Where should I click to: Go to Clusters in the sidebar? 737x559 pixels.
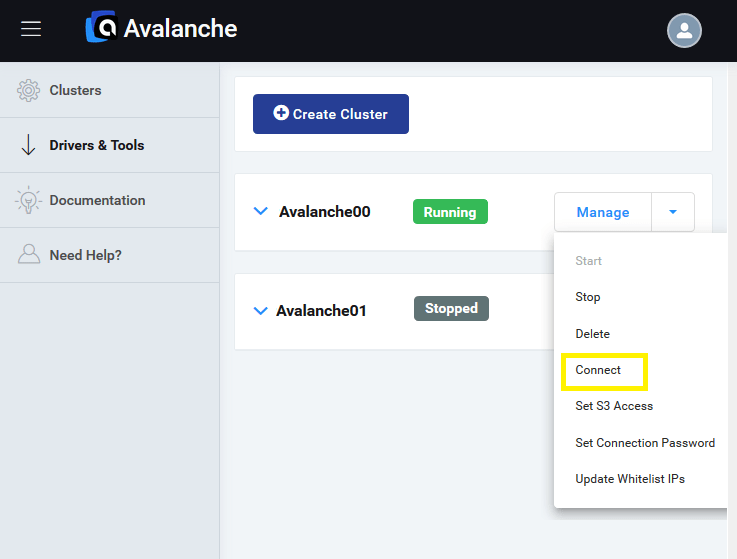tap(110, 90)
